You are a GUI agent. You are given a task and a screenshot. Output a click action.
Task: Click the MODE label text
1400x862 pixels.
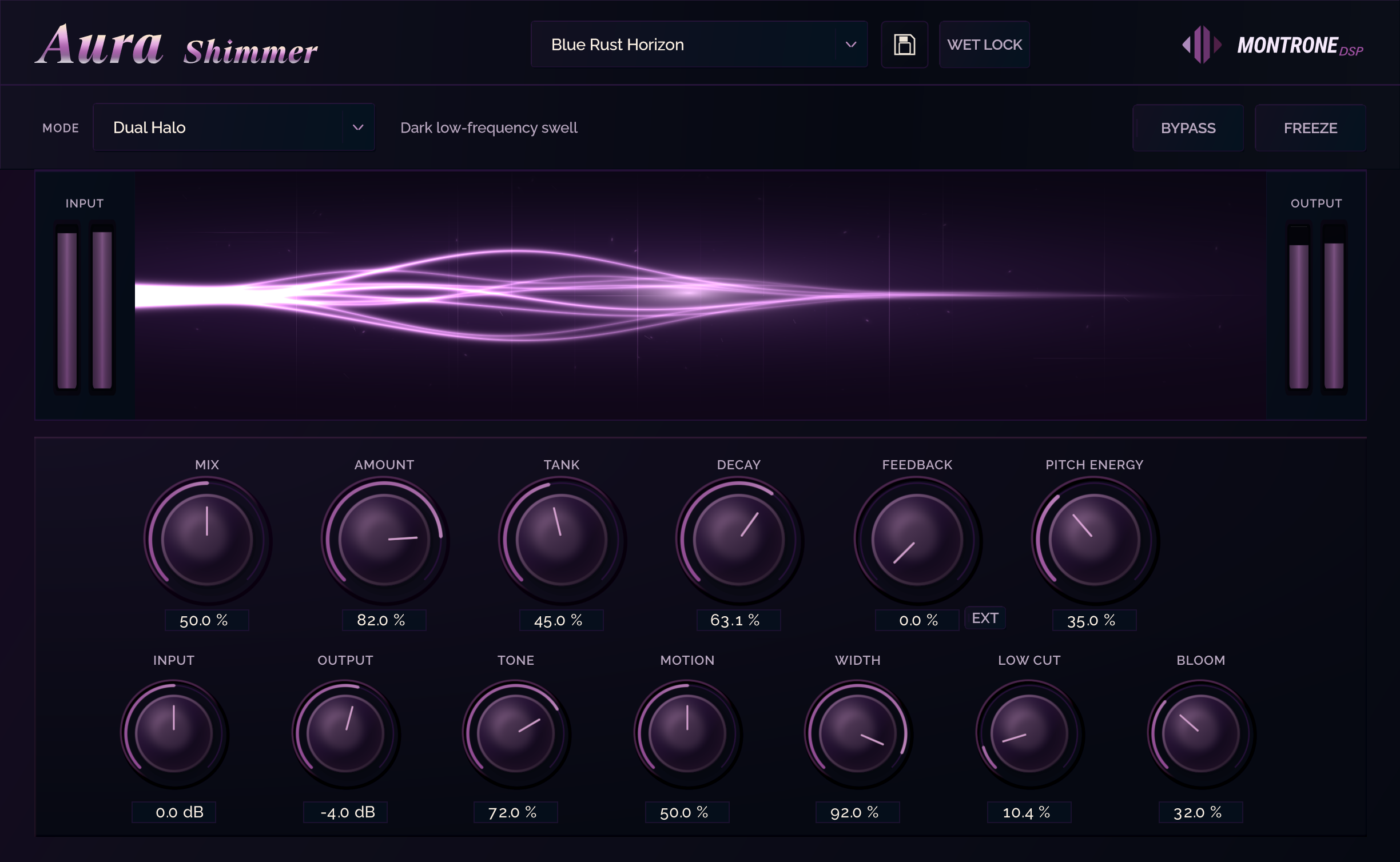point(61,128)
